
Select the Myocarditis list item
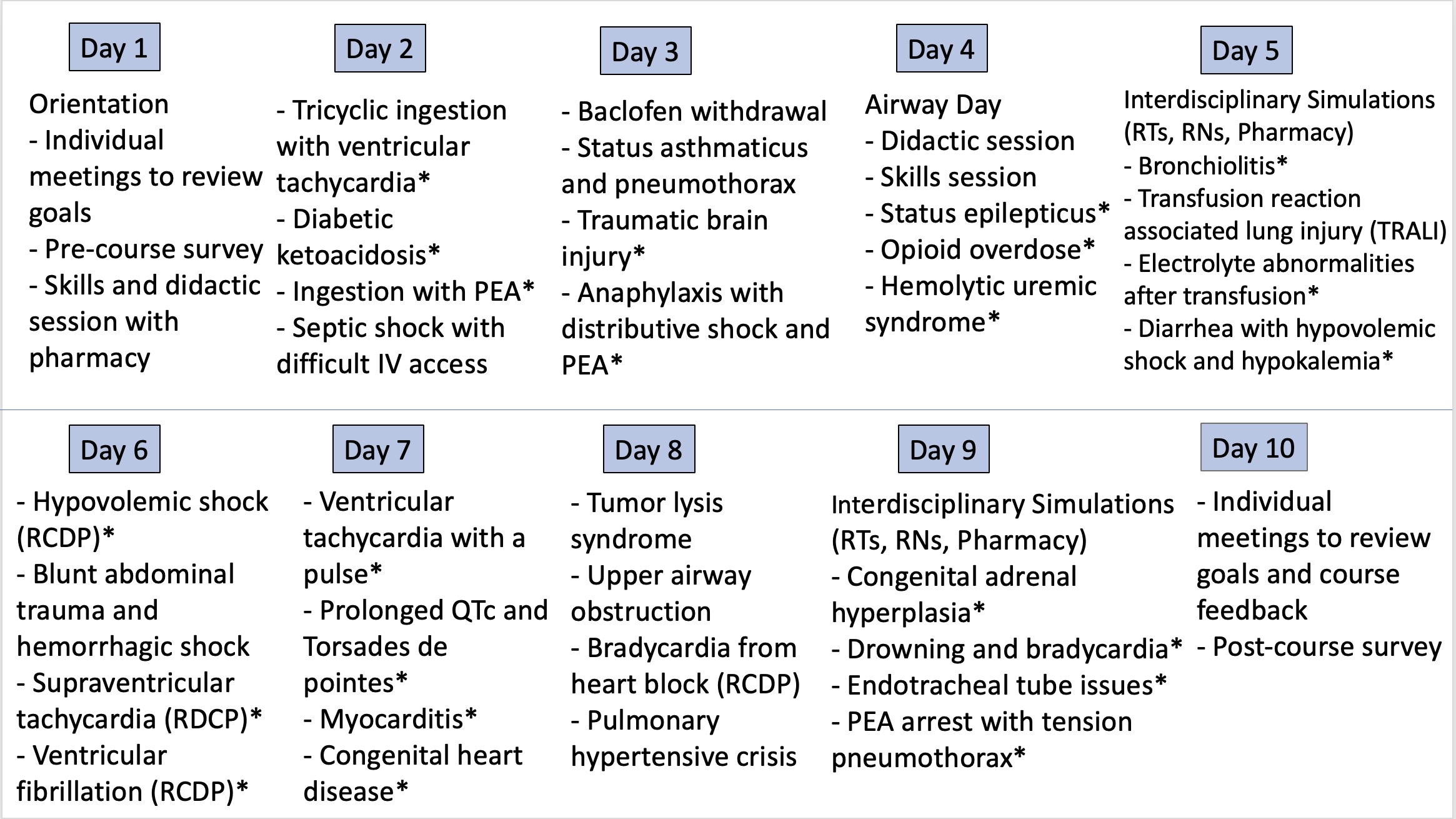point(390,719)
